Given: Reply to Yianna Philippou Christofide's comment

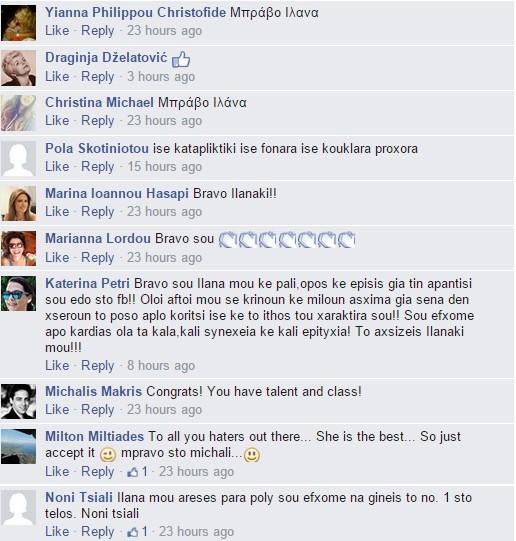Looking at the screenshot, I should [x=98, y=31].
